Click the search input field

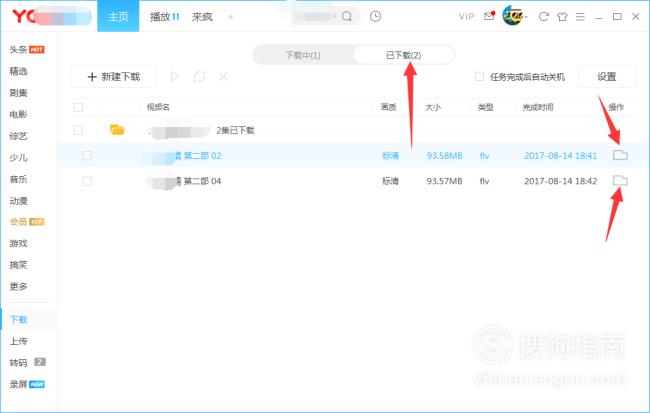point(315,16)
